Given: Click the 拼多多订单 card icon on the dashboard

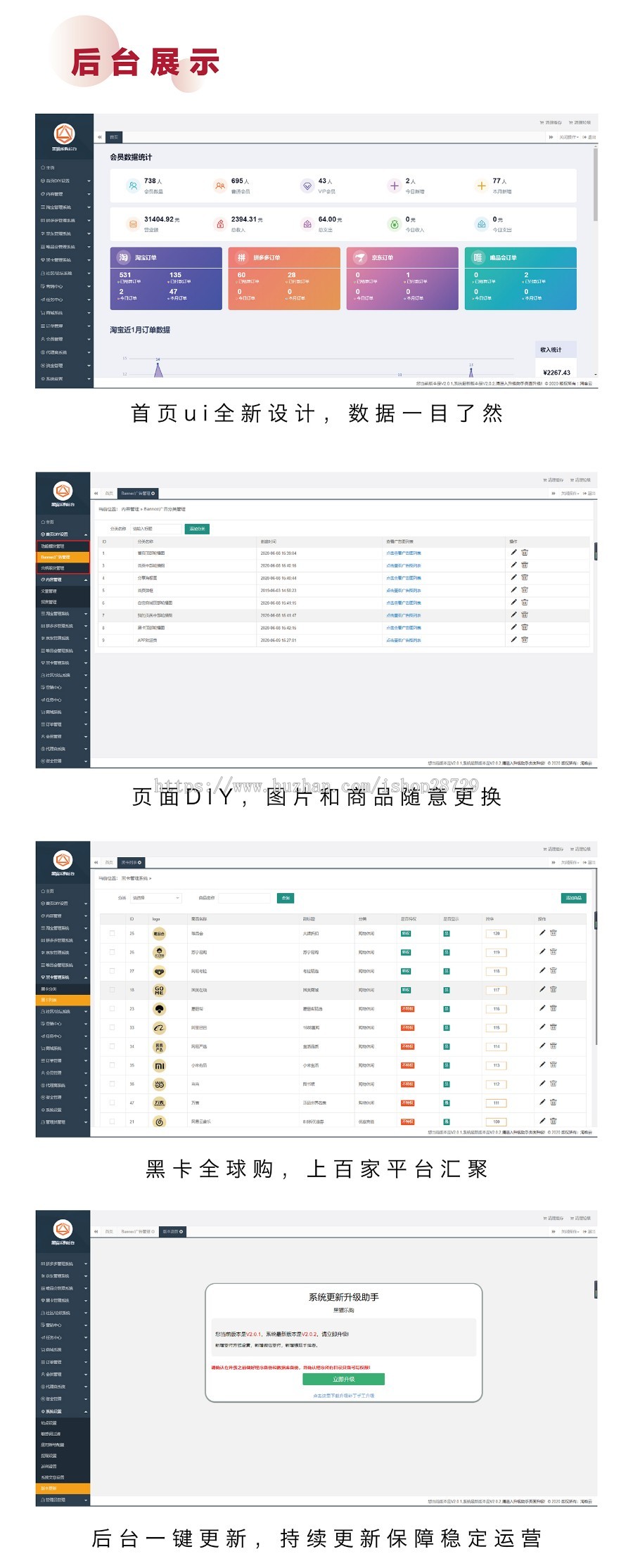Looking at the screenshot, I should click(241, 257).
